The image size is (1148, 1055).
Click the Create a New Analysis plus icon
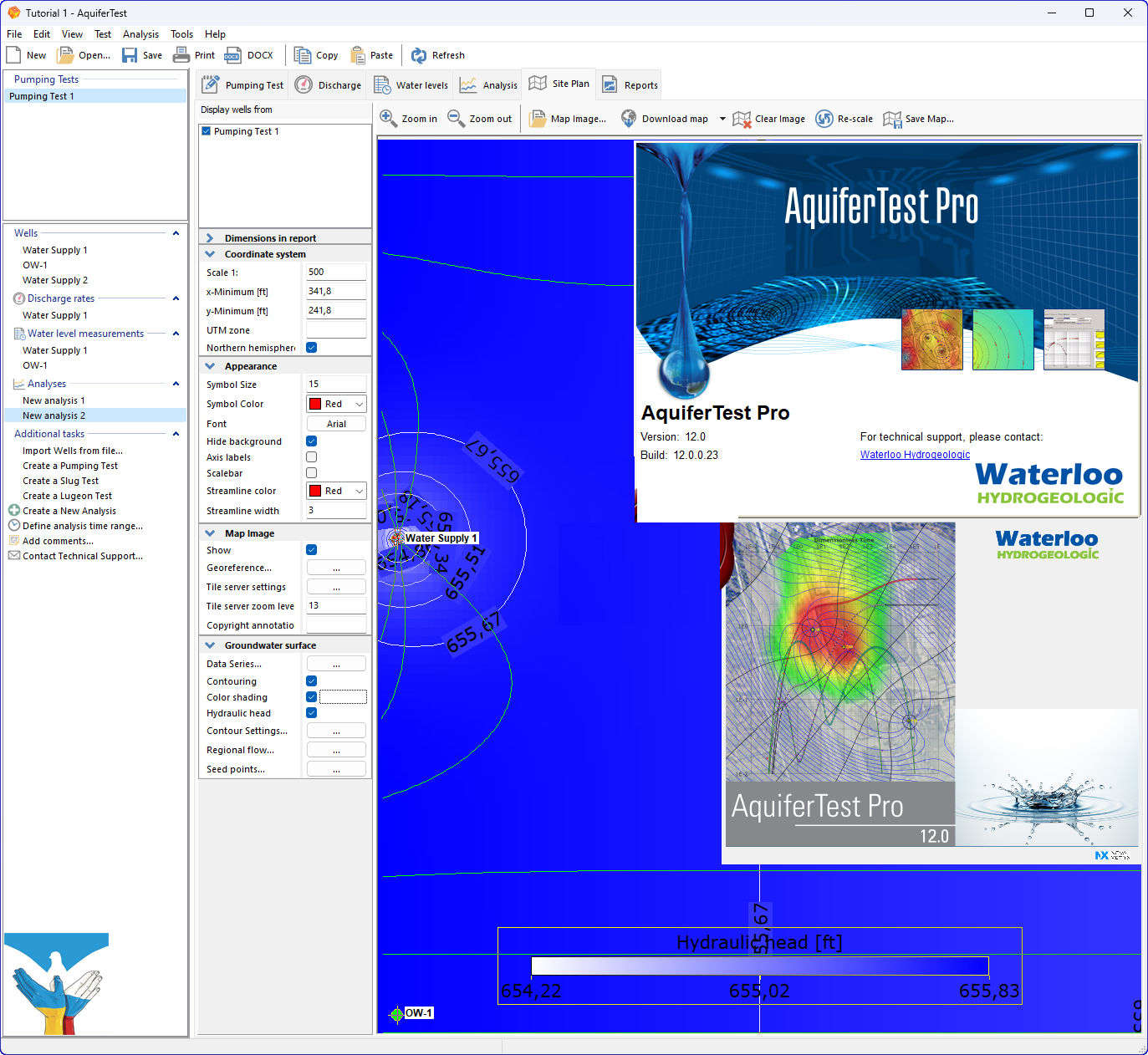point(14,510)
